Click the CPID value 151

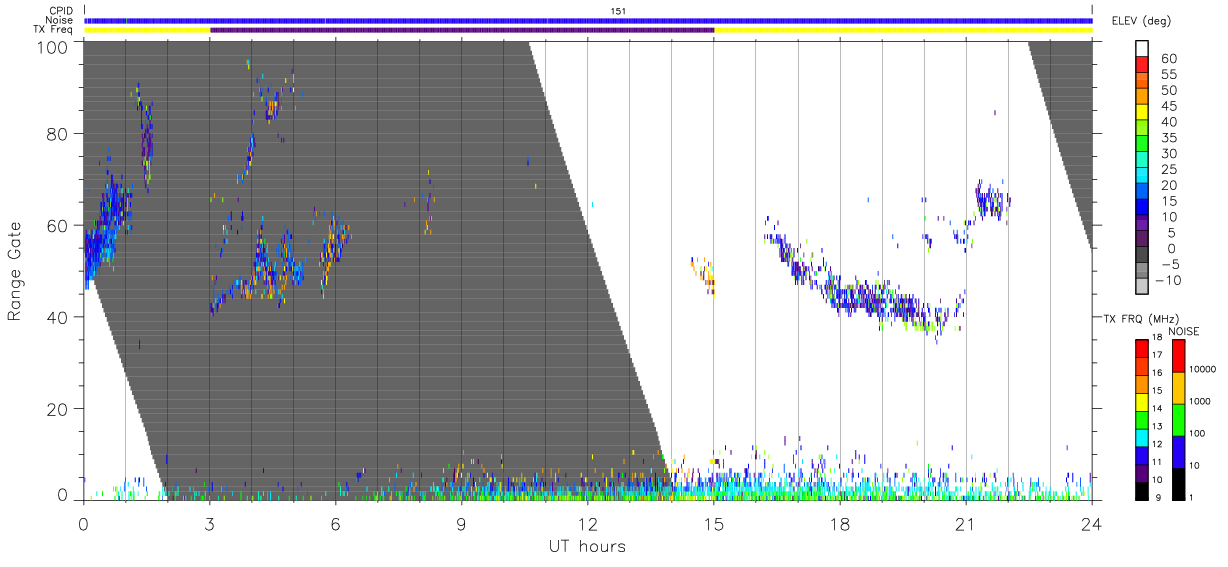(618, 11)
